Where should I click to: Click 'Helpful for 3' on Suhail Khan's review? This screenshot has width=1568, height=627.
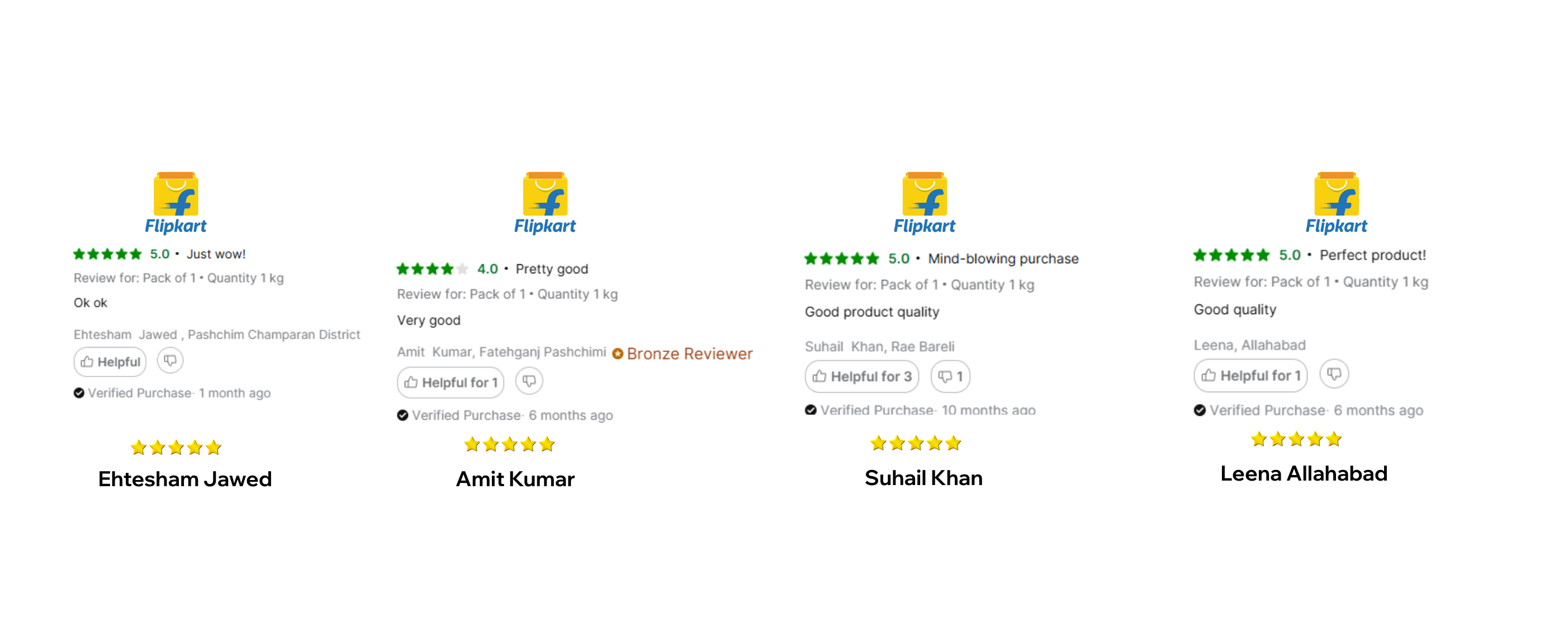(x=862, y=376)
